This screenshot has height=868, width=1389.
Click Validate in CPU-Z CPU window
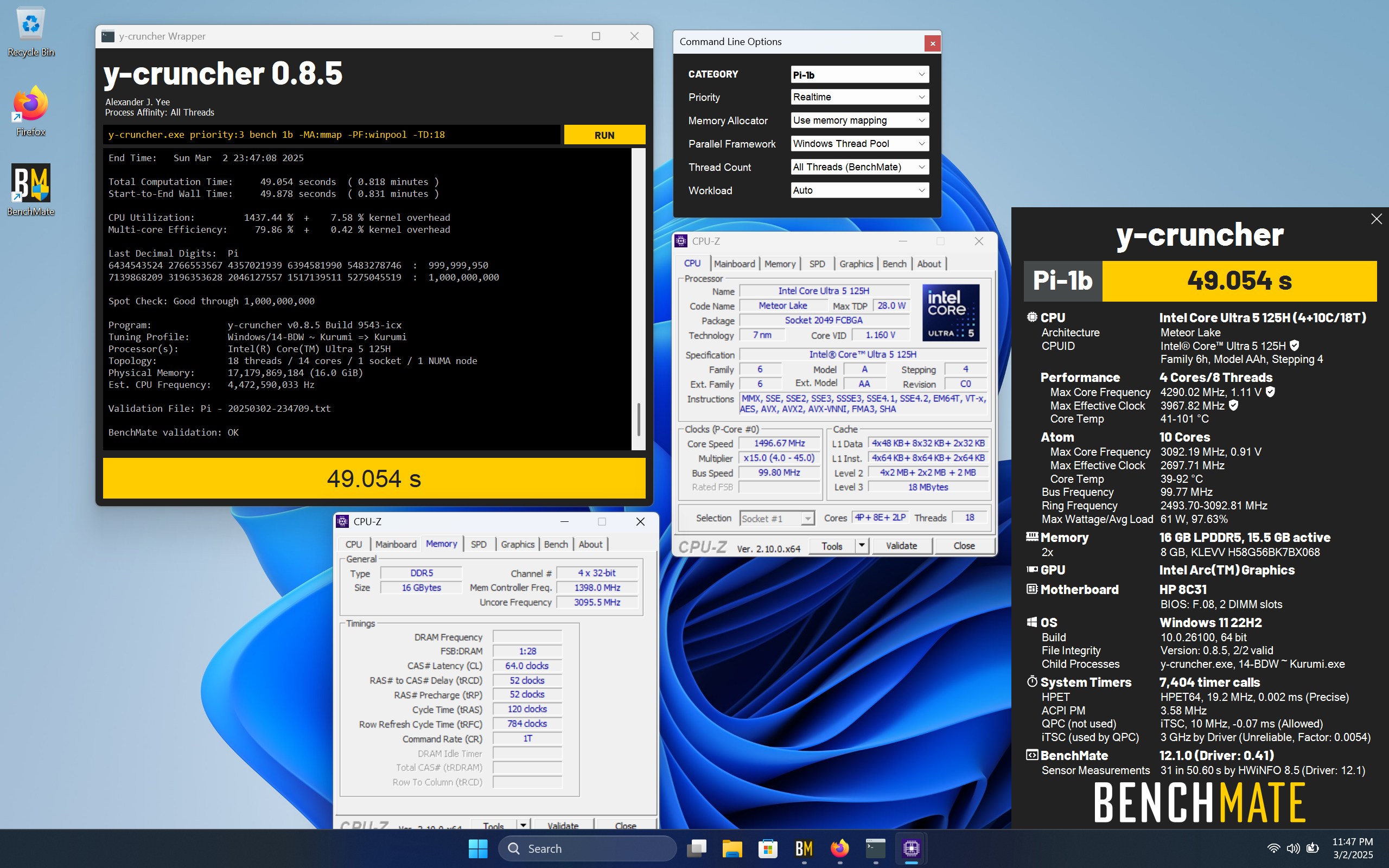901,545
